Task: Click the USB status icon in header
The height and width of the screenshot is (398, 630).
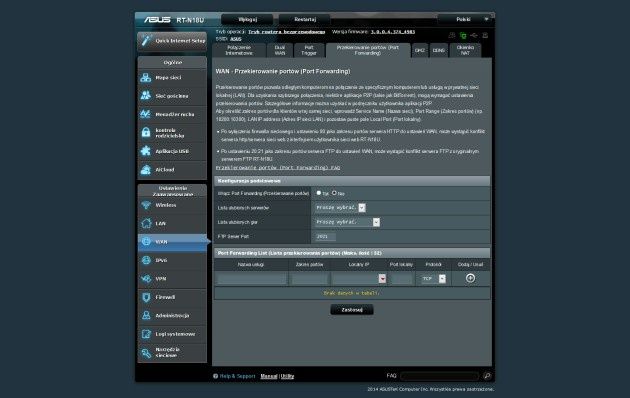Action: pyautogui.click(x=474, y=35)
